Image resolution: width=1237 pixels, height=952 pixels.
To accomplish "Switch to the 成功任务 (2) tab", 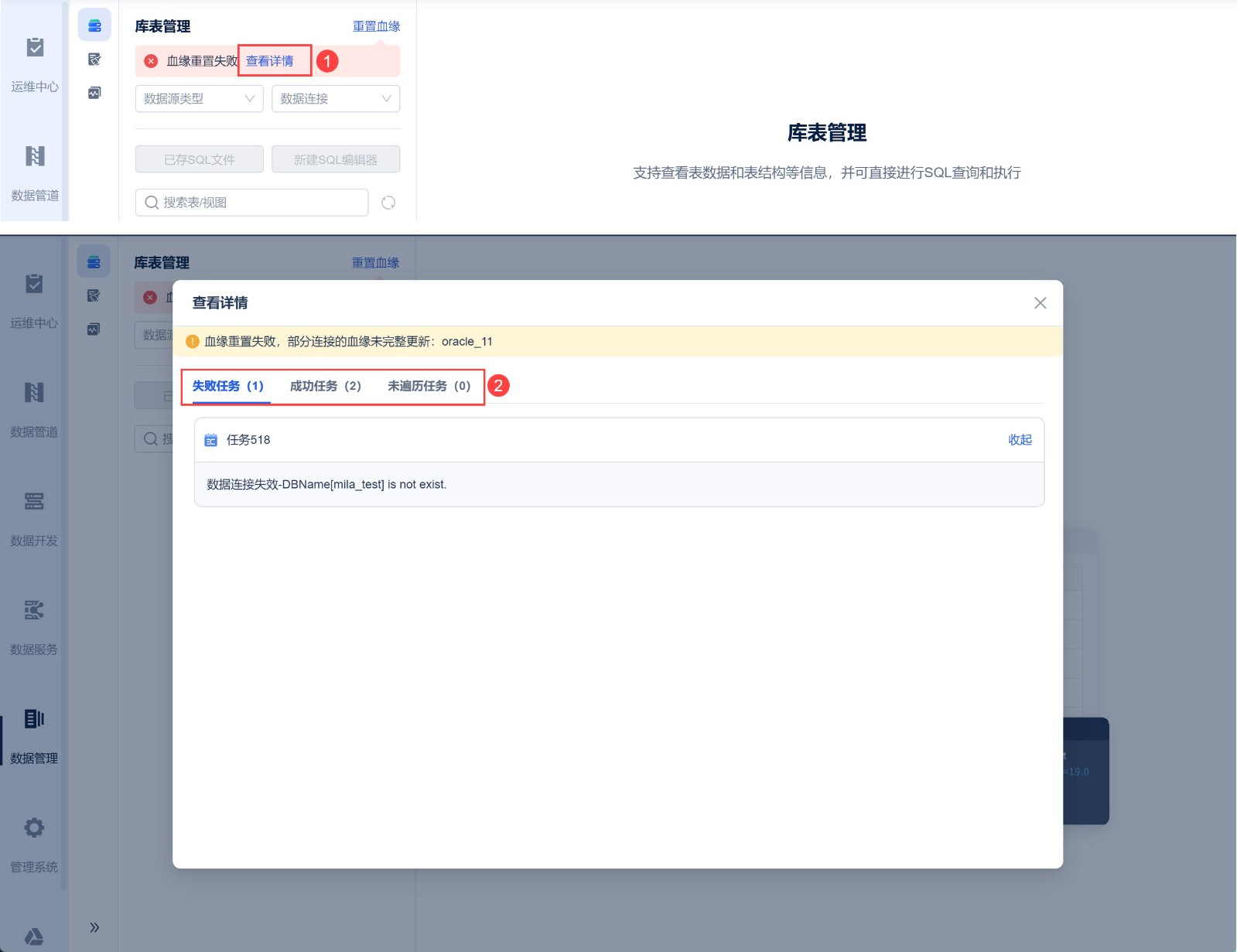I will coord(326,386).
